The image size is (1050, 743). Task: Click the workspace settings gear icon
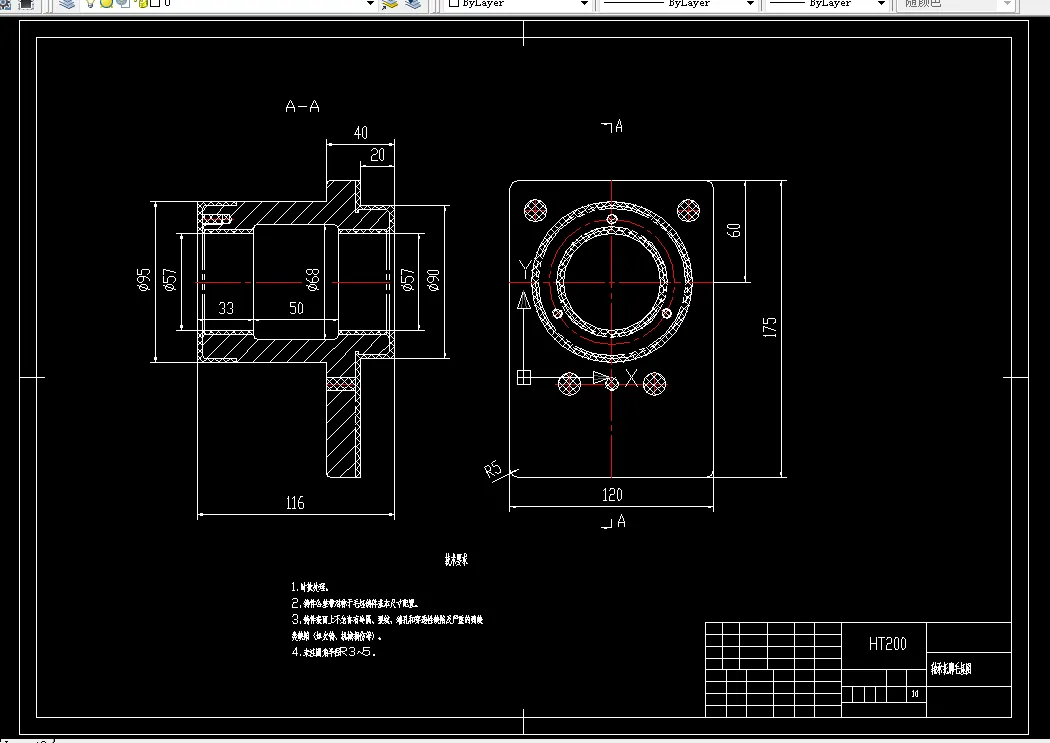point(5,4)
